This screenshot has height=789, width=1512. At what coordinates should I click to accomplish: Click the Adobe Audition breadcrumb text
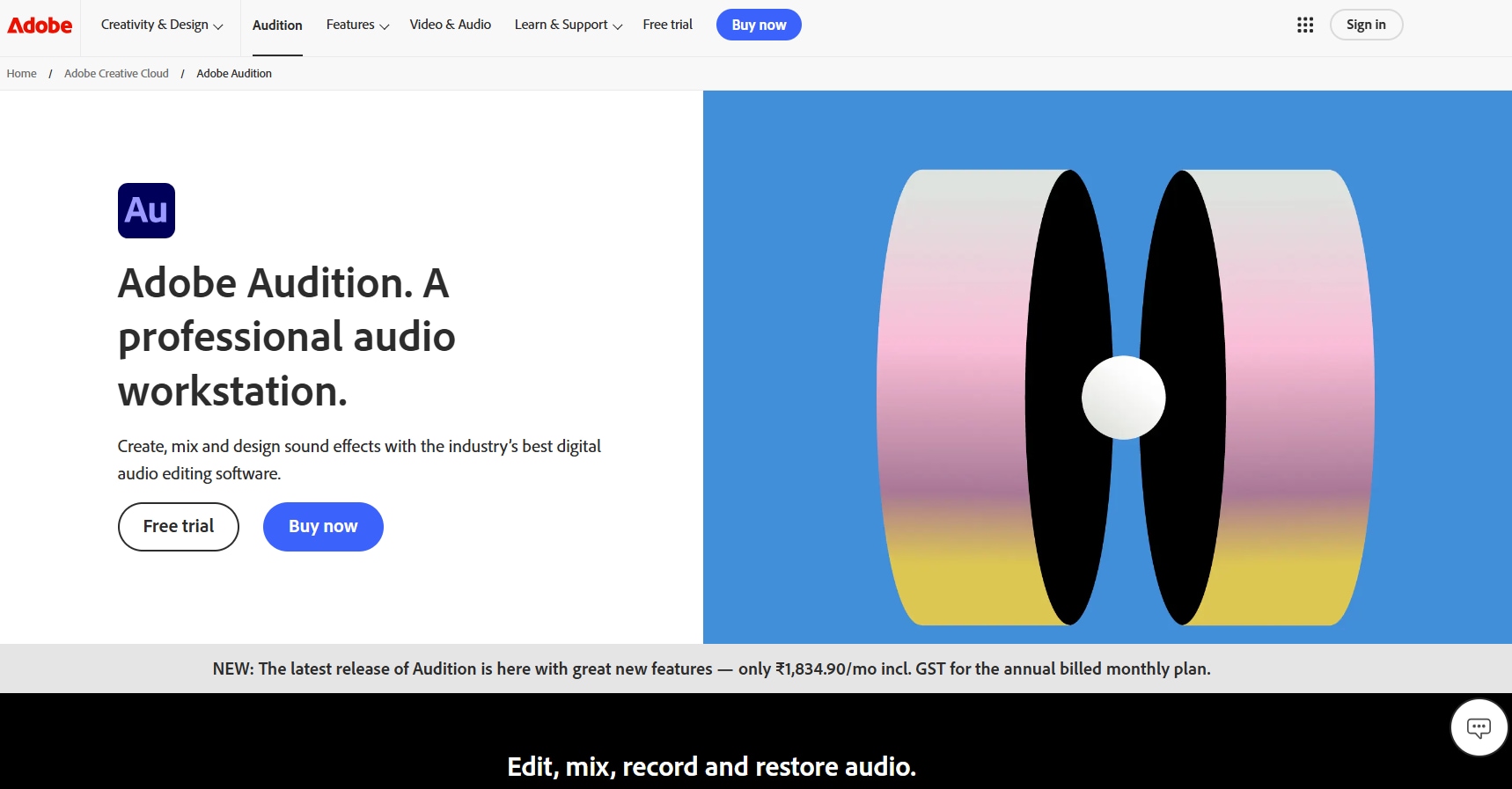click(234, 74)
